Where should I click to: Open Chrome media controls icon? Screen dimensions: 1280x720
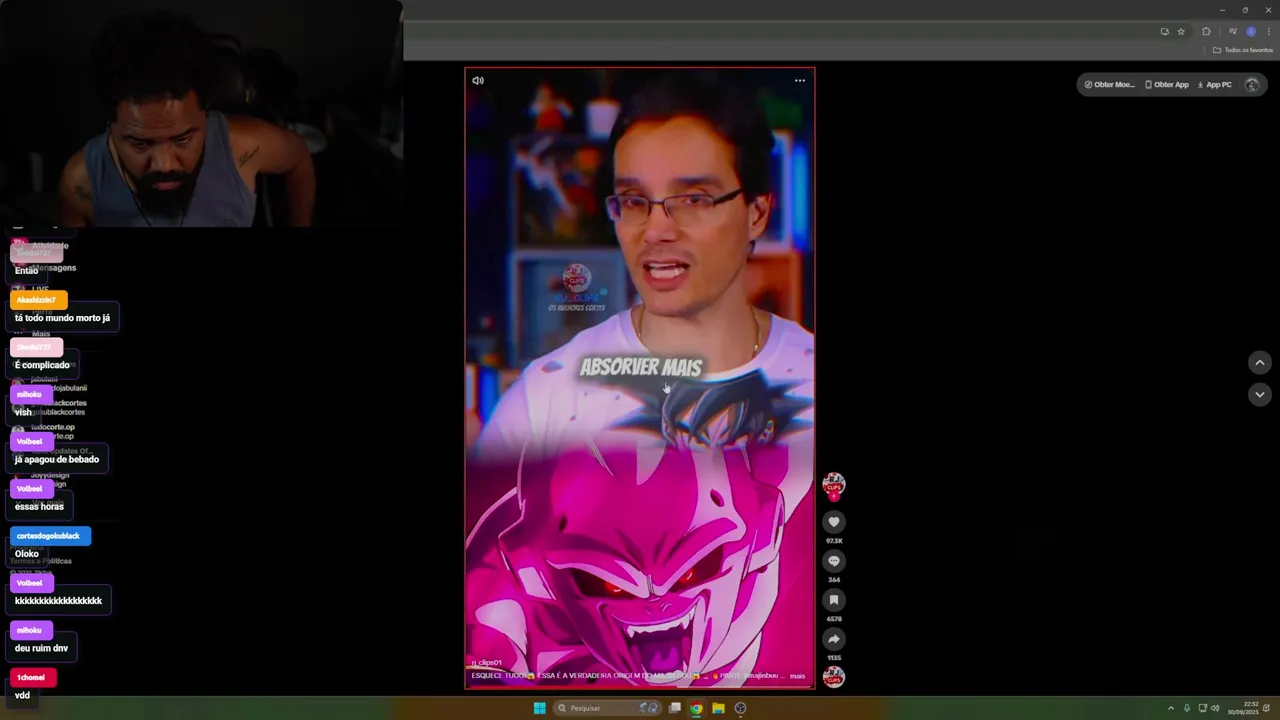[1233, 32]
